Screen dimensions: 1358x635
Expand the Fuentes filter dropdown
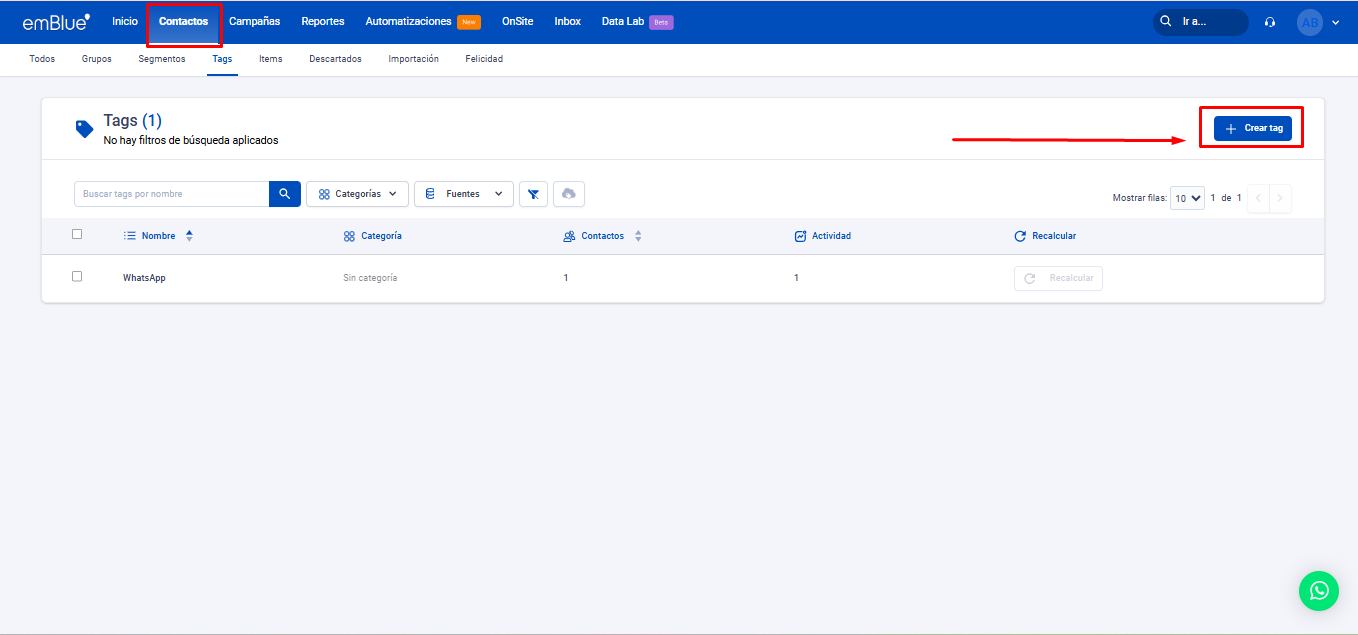464,194
